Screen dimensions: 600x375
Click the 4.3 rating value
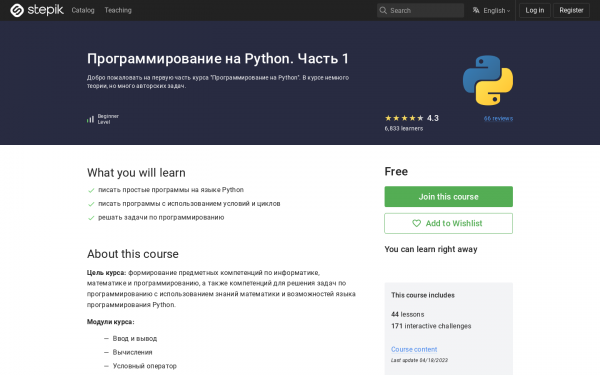(433, 118)
